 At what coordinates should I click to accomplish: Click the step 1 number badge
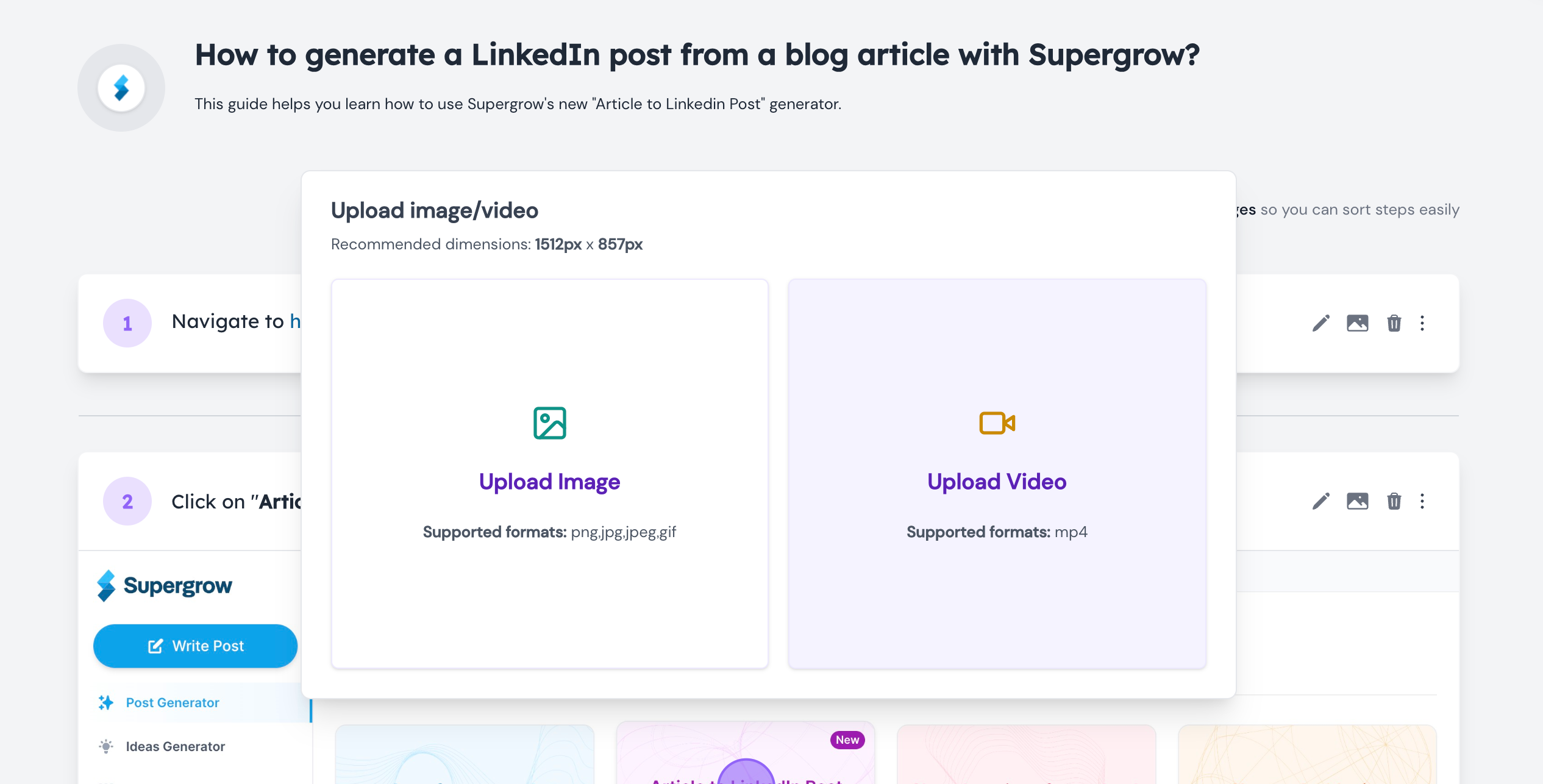pos(127,323)
